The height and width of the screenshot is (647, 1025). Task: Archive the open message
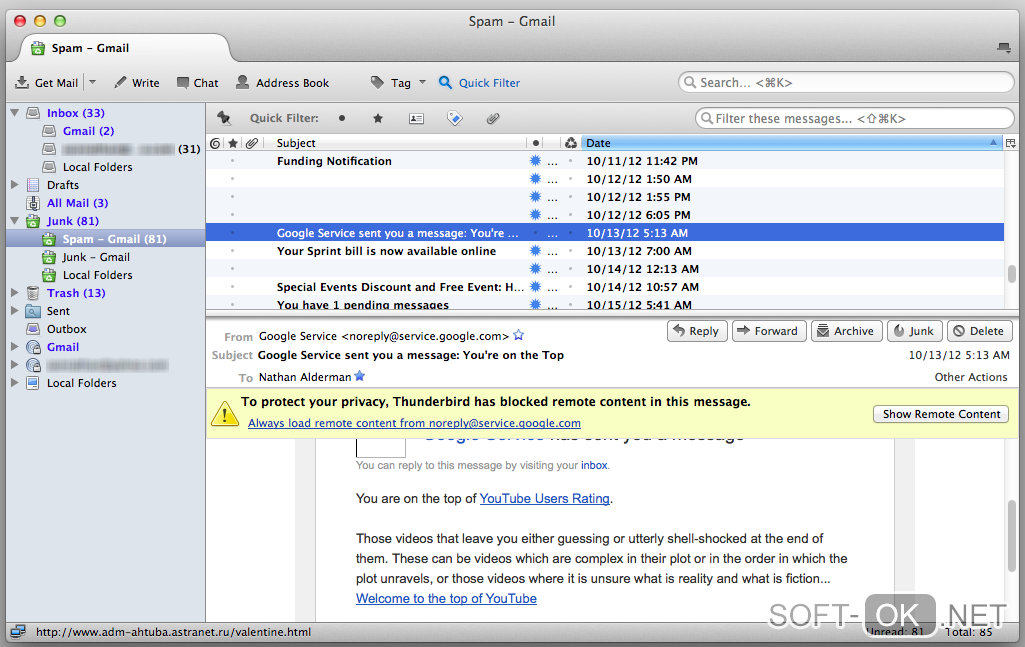click(x=847, y=331)
